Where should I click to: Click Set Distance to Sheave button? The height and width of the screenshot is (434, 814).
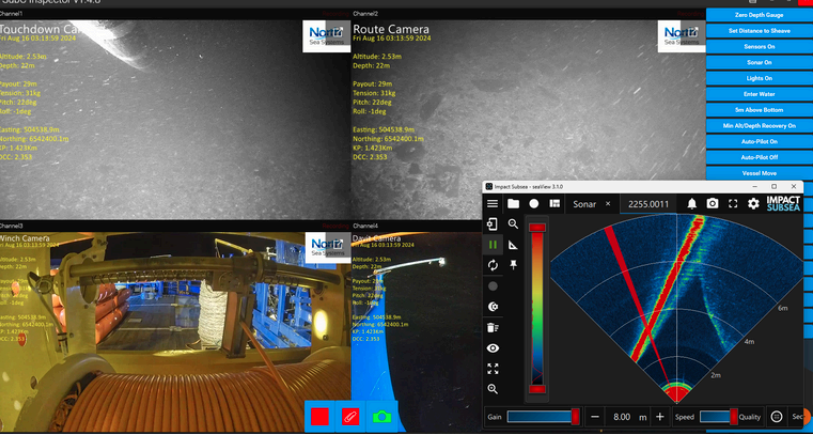759,31
